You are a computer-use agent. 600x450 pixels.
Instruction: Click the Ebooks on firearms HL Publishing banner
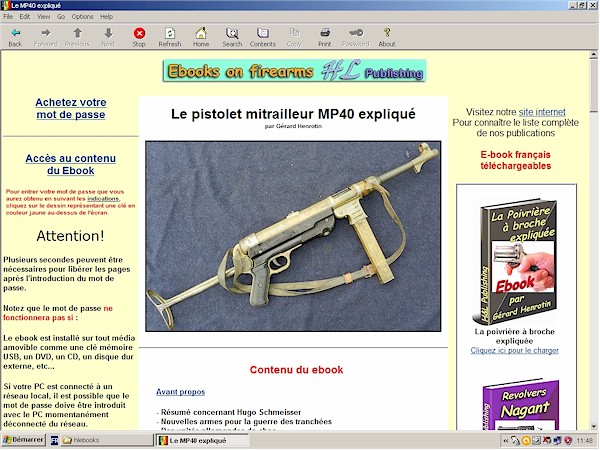coord(294,71)
